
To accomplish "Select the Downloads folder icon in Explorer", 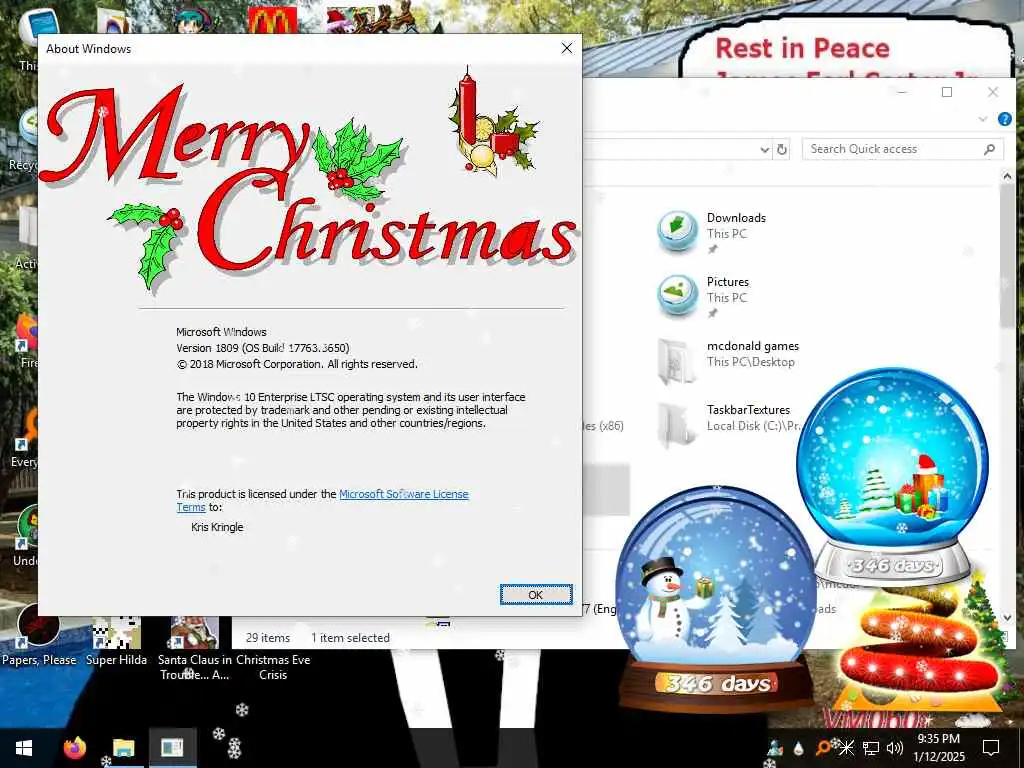I will coord(677,231).
